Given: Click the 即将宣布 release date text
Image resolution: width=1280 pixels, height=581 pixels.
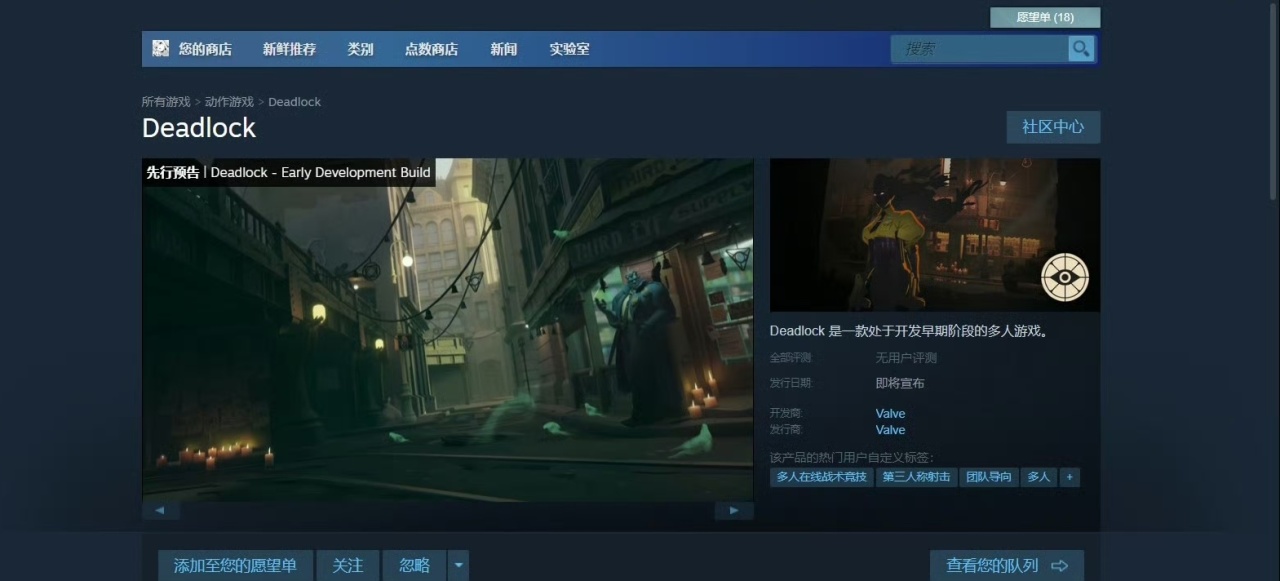Looking at the screenshot, I should pyautogui.click(x=900, y=383).
